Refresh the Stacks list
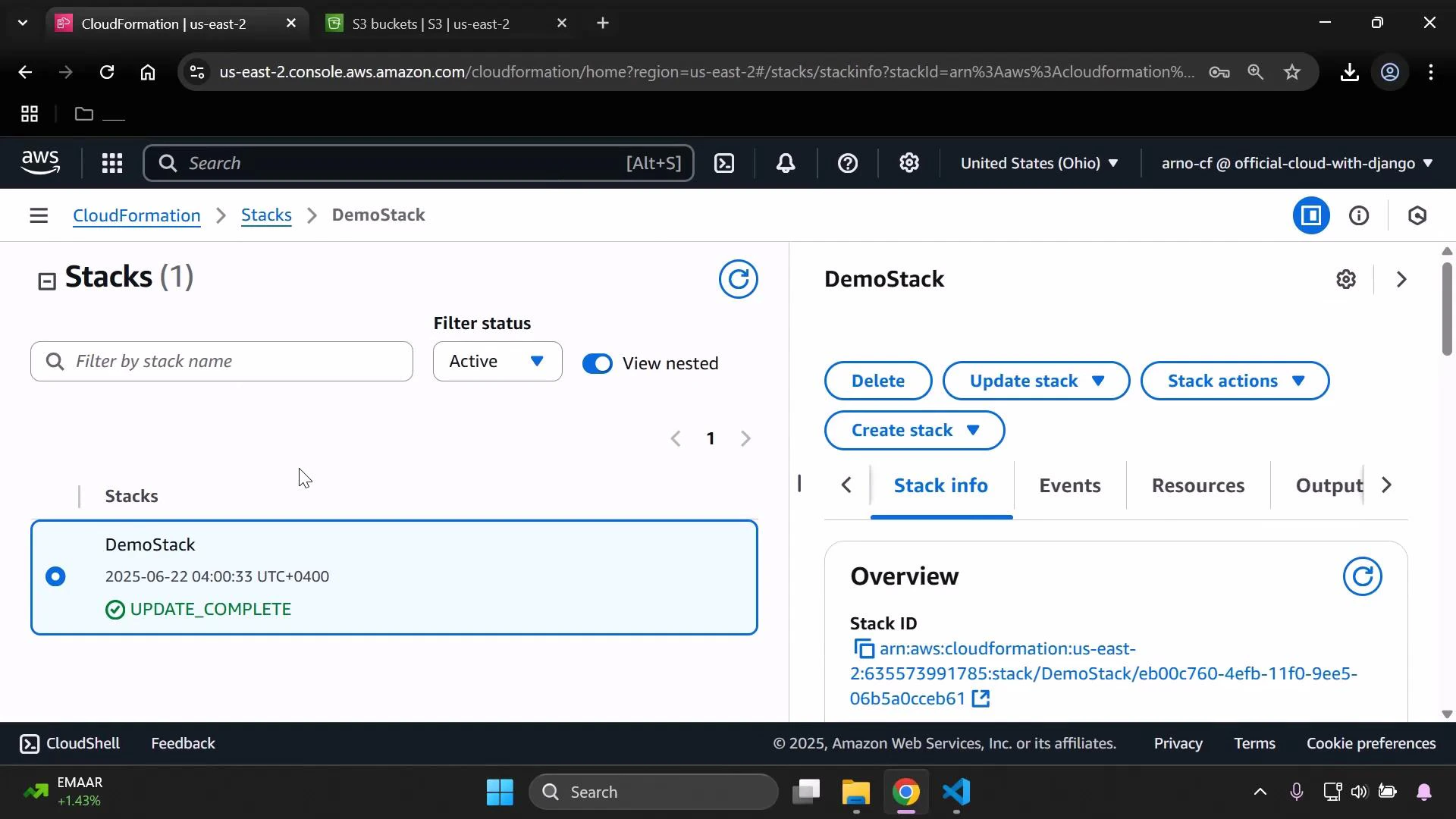This screenshot has height=819, width=1456. coord(739,279)
